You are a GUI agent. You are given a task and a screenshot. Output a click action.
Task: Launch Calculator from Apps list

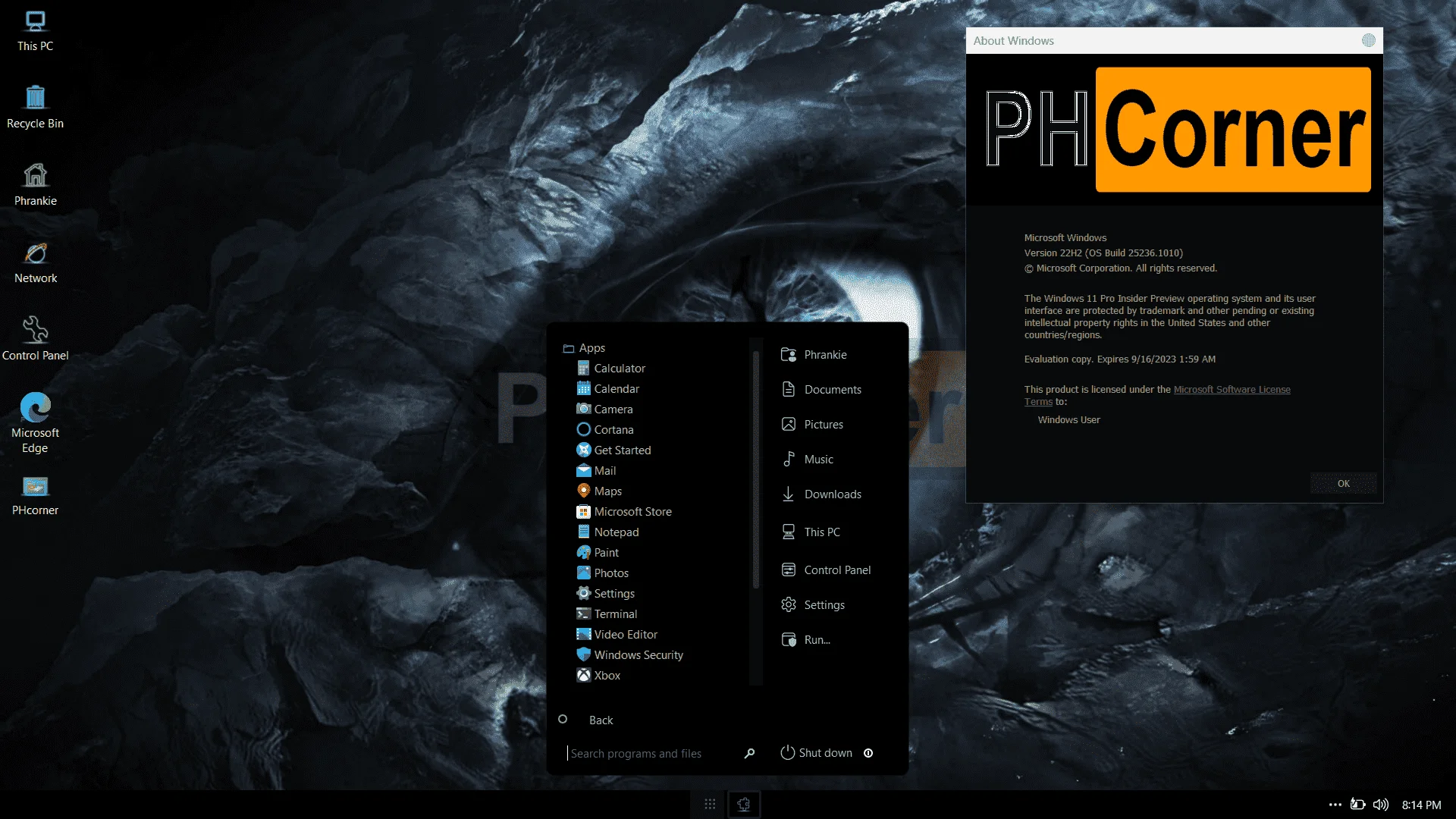610,368
